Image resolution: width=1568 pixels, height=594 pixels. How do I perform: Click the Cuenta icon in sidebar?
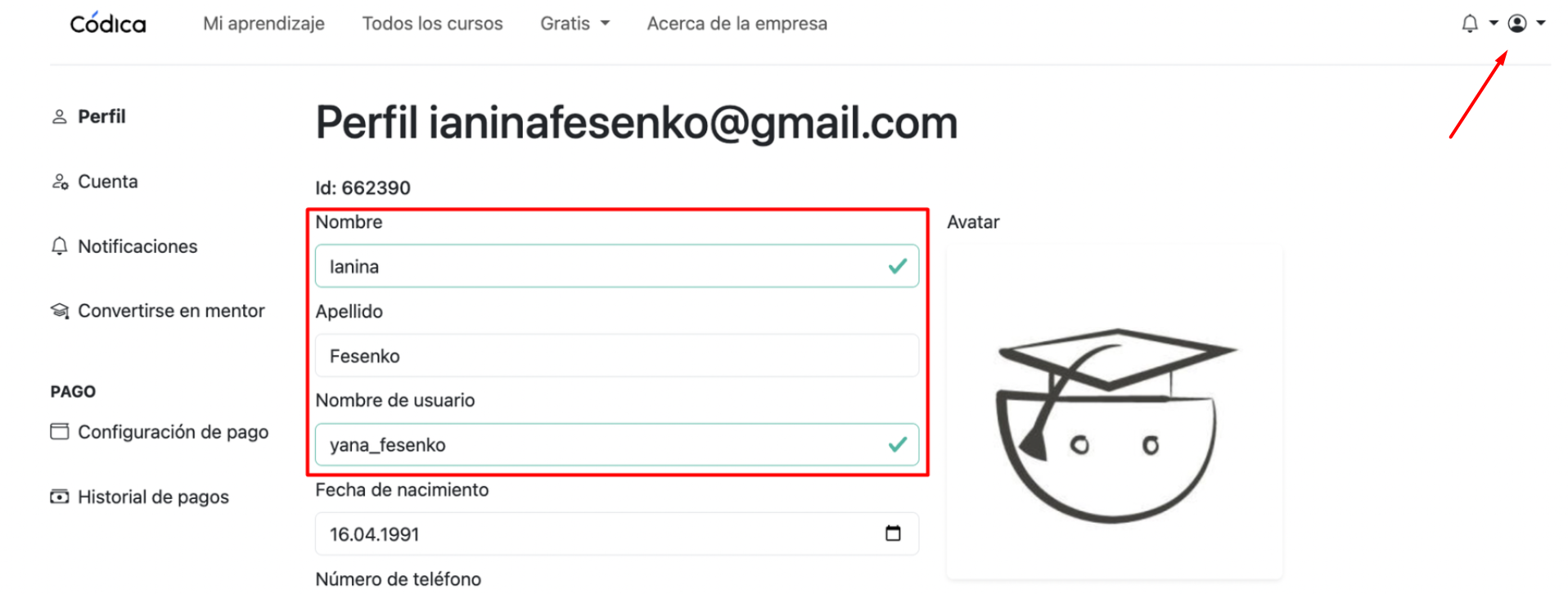coord(60,182)
